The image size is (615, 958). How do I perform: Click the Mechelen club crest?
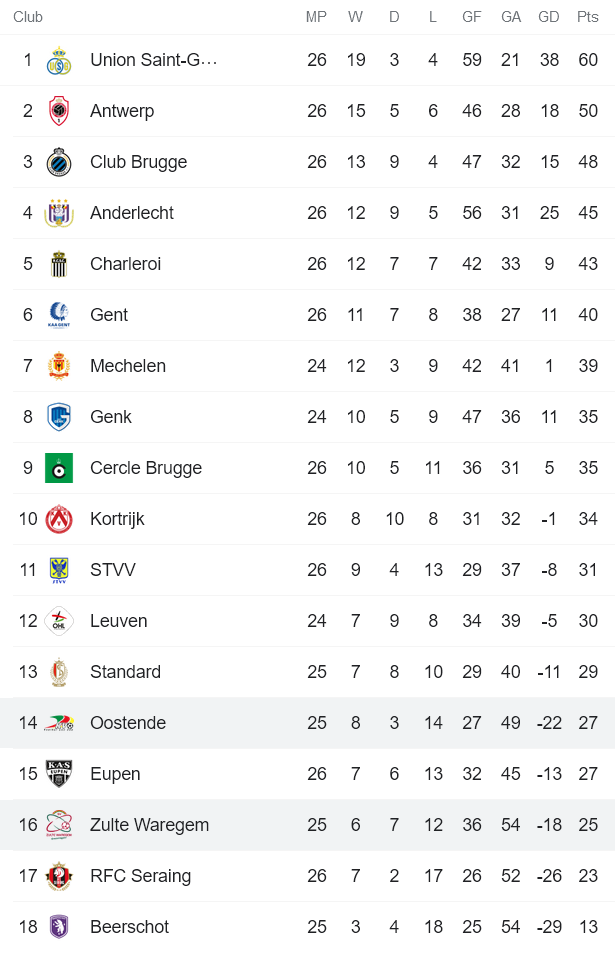point(59,366)
